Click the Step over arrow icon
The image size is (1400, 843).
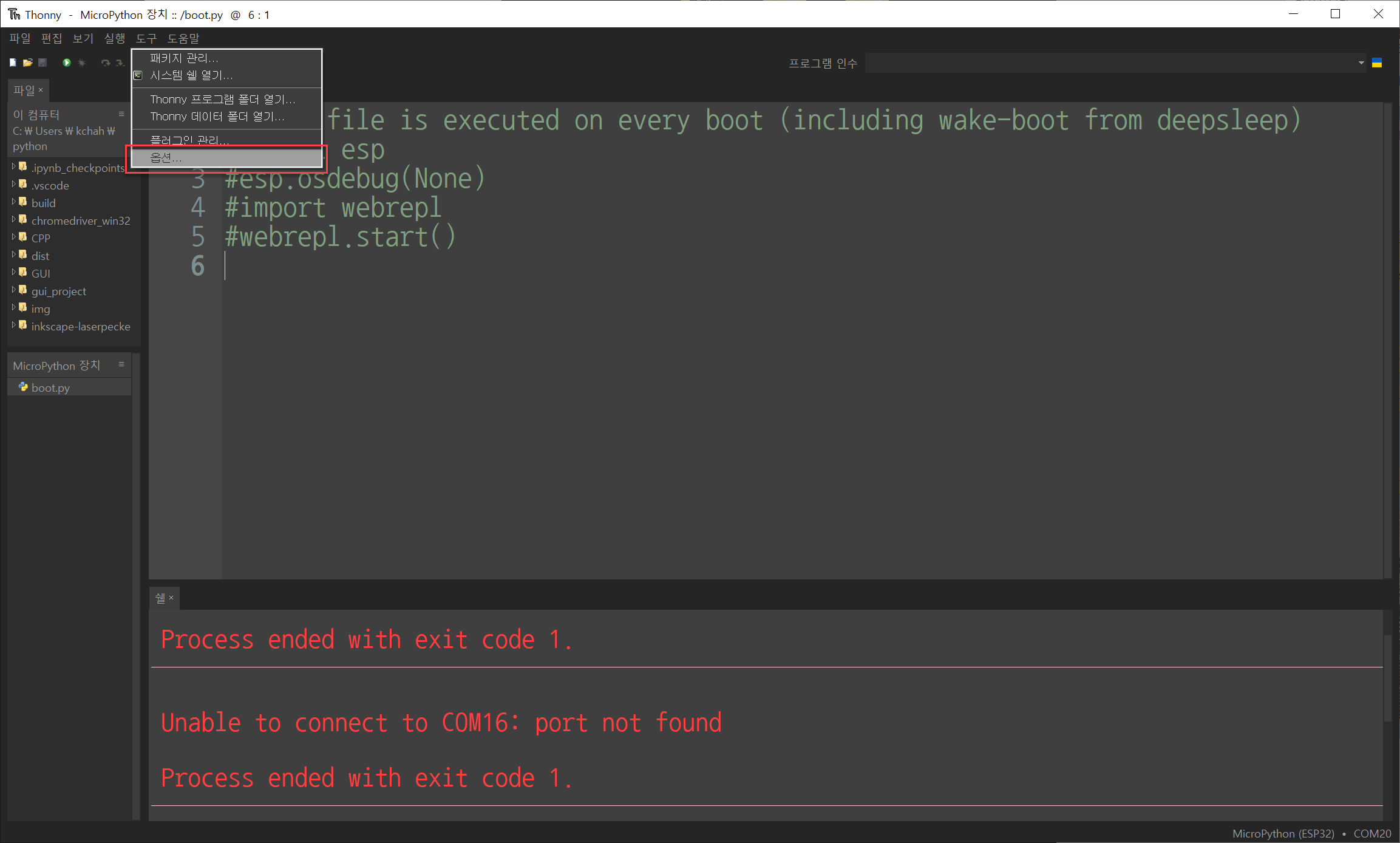[105, 63]
